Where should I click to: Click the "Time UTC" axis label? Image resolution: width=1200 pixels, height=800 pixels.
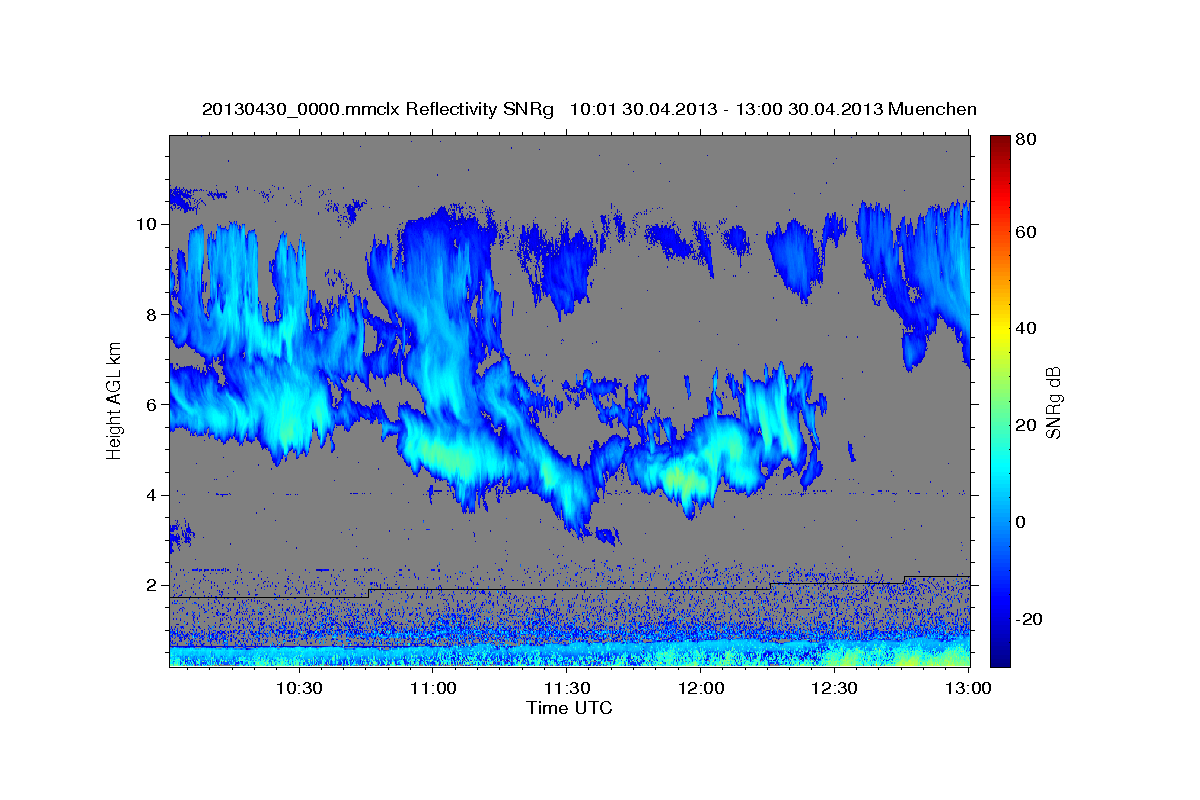click(569, 708)
